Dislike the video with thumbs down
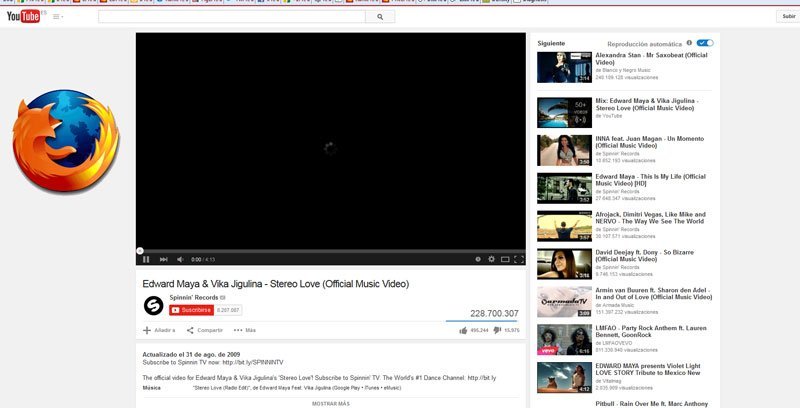The width and height of the screenshot is (800, 408). 497,330
